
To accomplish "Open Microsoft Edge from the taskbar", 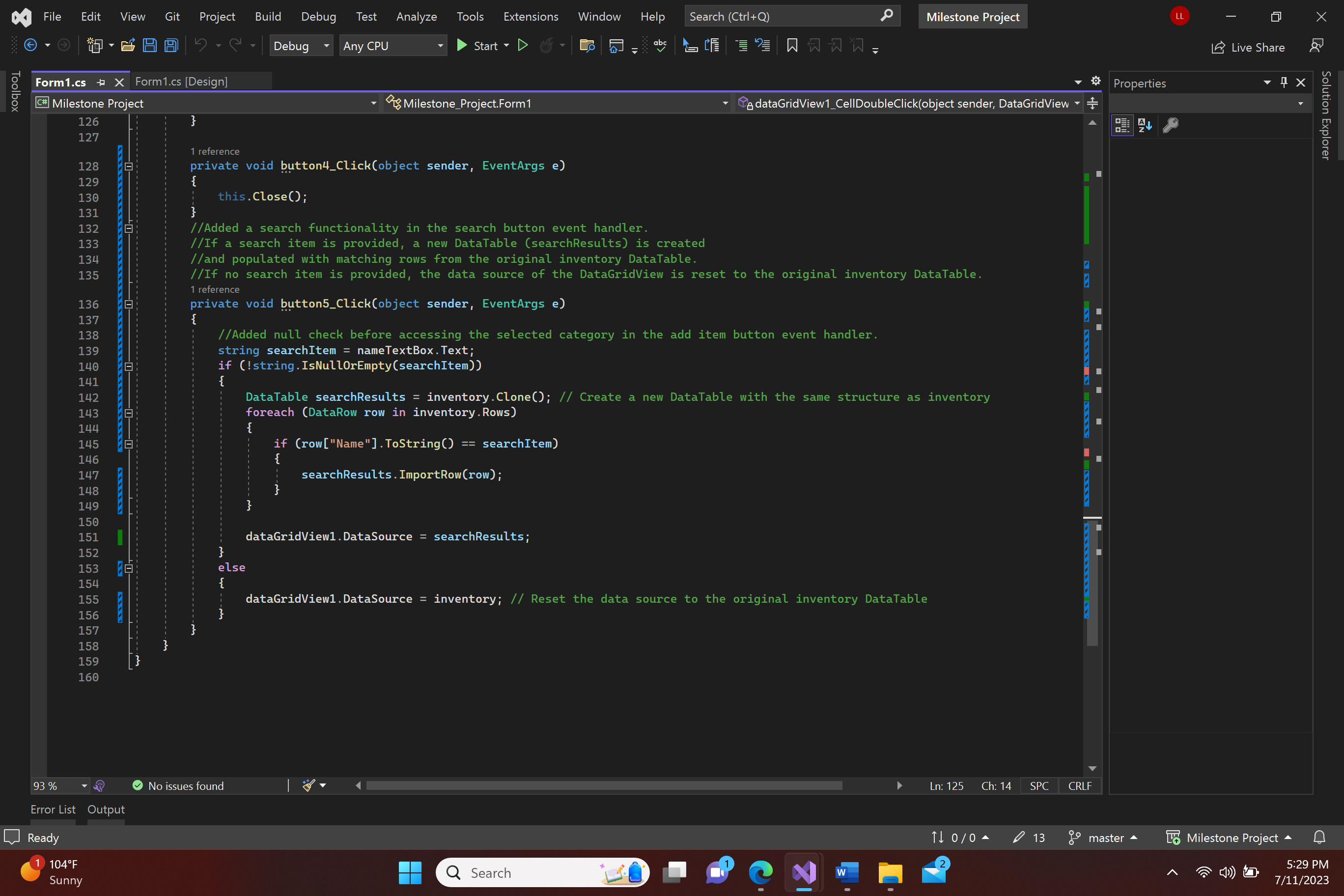I will [760, 872].
